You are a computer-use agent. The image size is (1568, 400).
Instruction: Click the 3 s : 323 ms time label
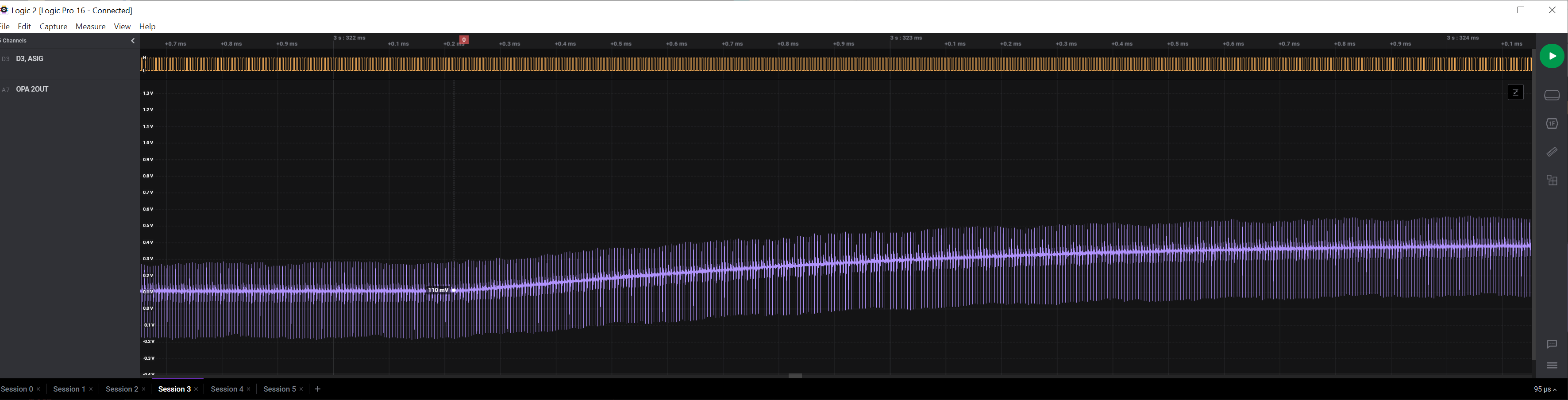(x=906, y=38)
